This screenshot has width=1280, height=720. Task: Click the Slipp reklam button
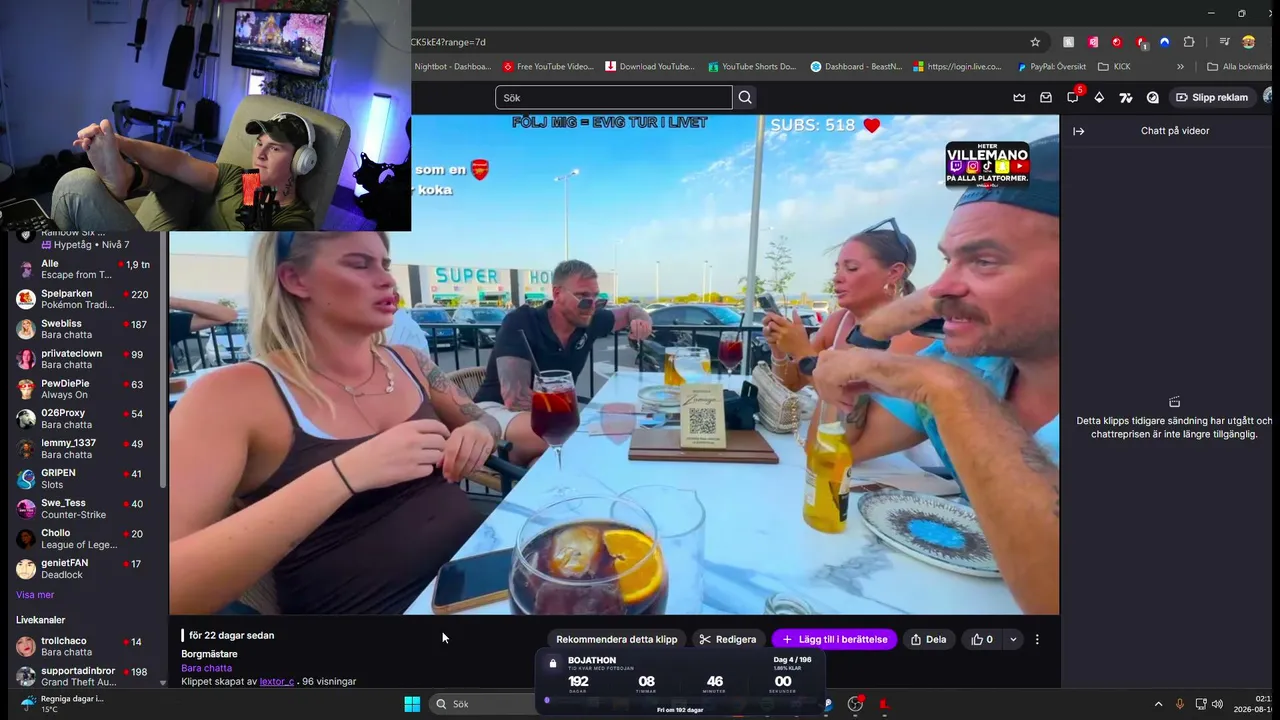[1212, 98]
